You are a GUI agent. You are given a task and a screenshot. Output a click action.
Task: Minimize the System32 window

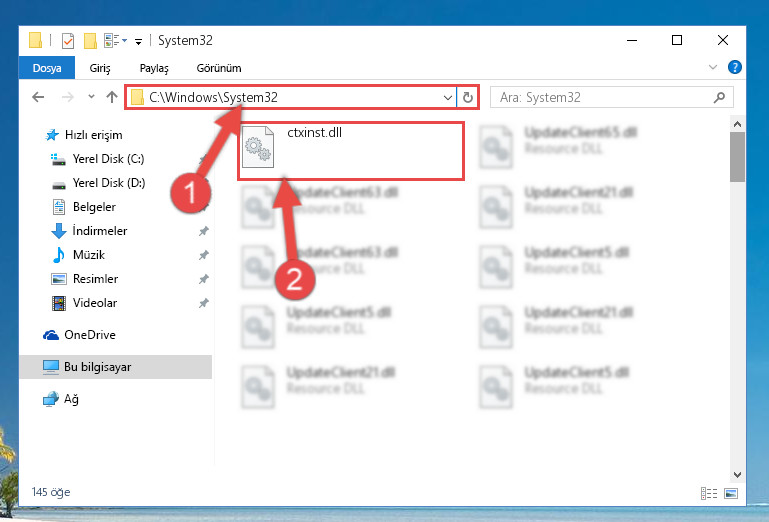click(x=632, y=40)
